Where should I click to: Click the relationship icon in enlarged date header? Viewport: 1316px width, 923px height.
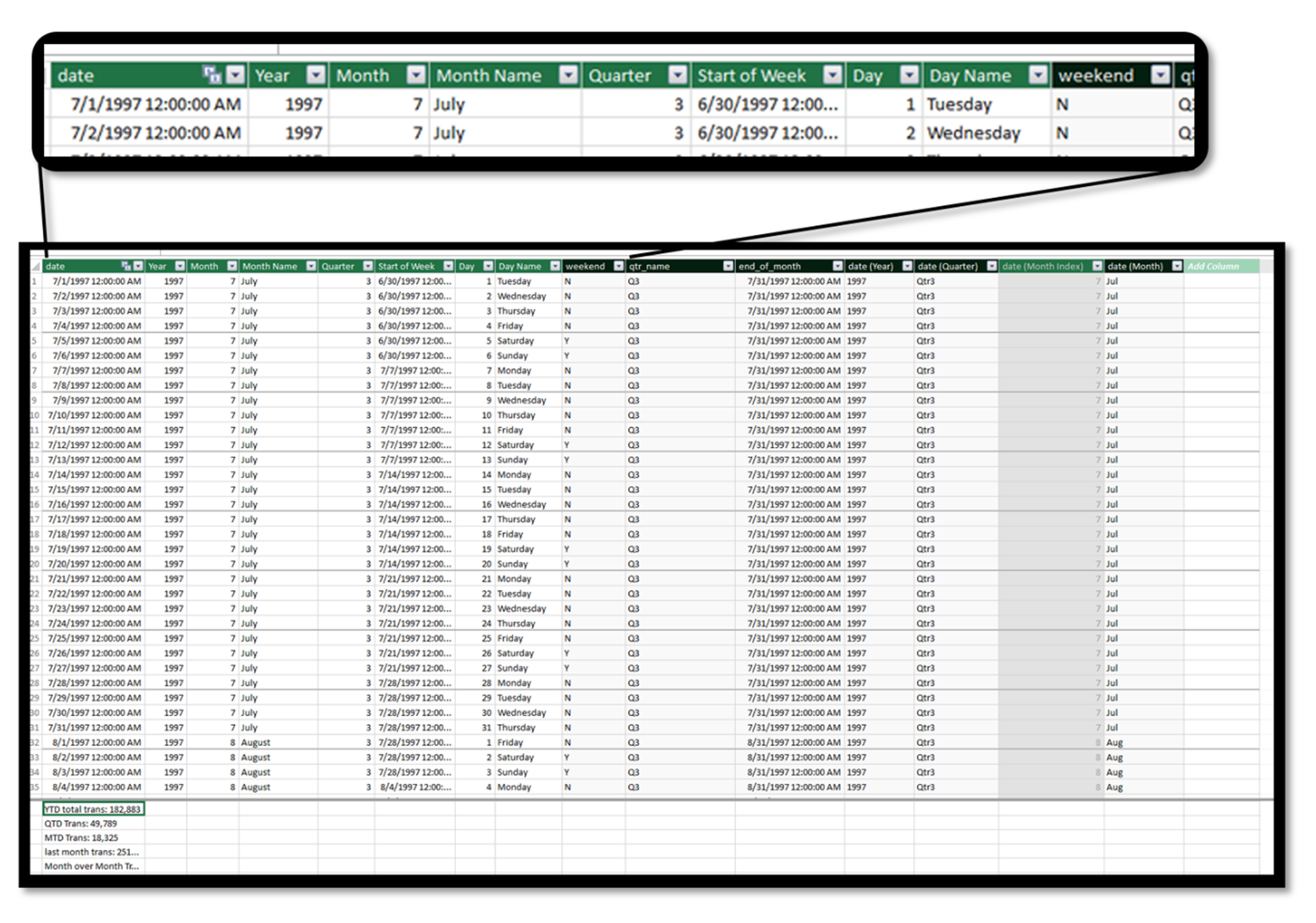click(x=211, y=75)
